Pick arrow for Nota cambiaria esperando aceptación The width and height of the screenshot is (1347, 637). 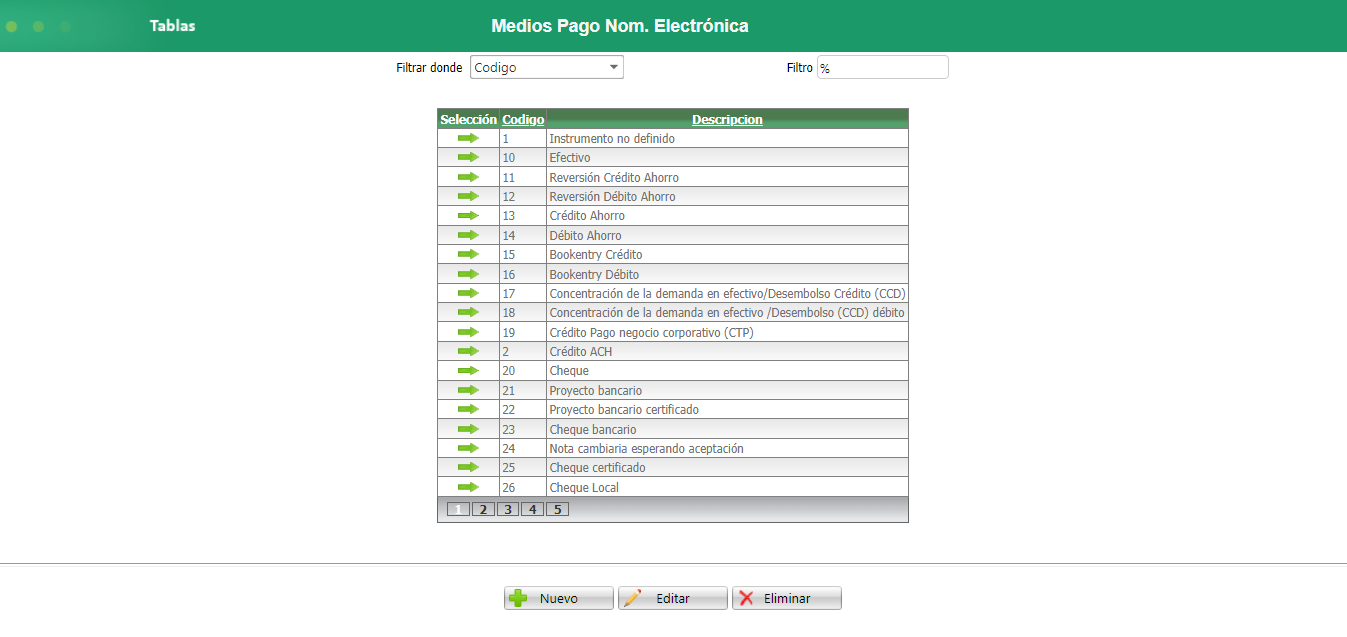pyautogui.click(x=468, y=448)
